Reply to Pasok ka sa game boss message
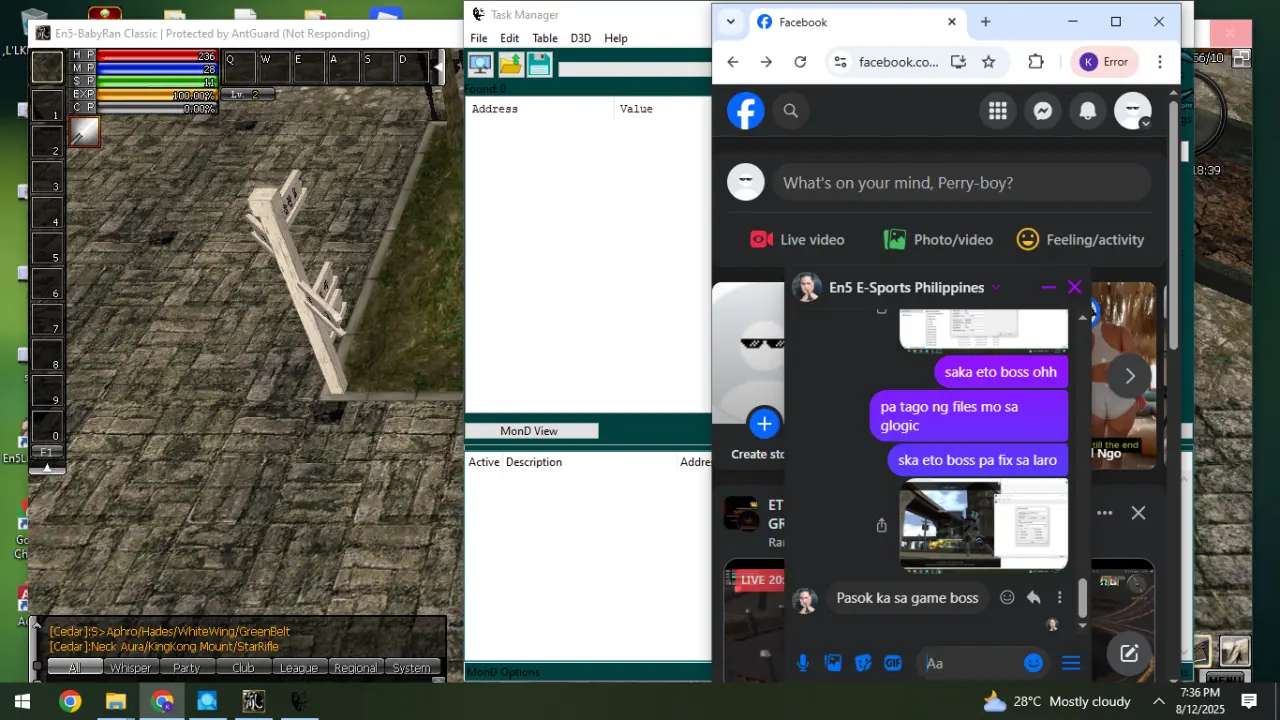Screen dimensions: 1280x720 coord(1033,598)
